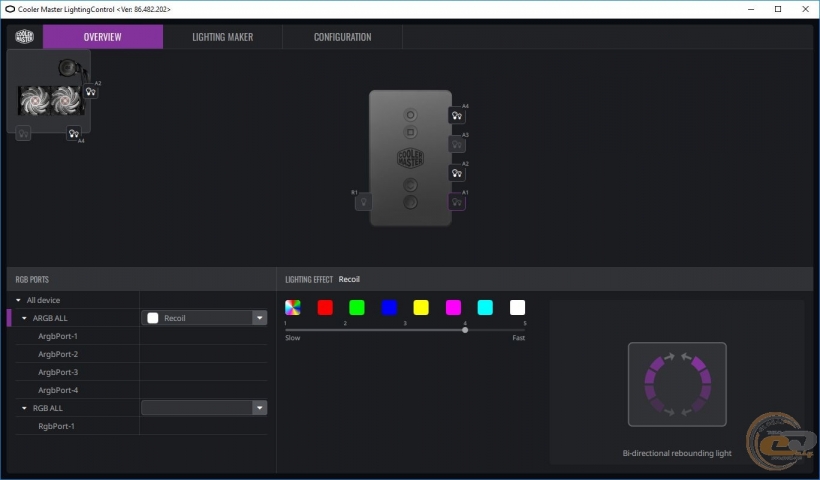The width and height of the screenshot is (820, 480).
Task: Select the A3 port icon on controller
Action: click(x=457, y=144)
